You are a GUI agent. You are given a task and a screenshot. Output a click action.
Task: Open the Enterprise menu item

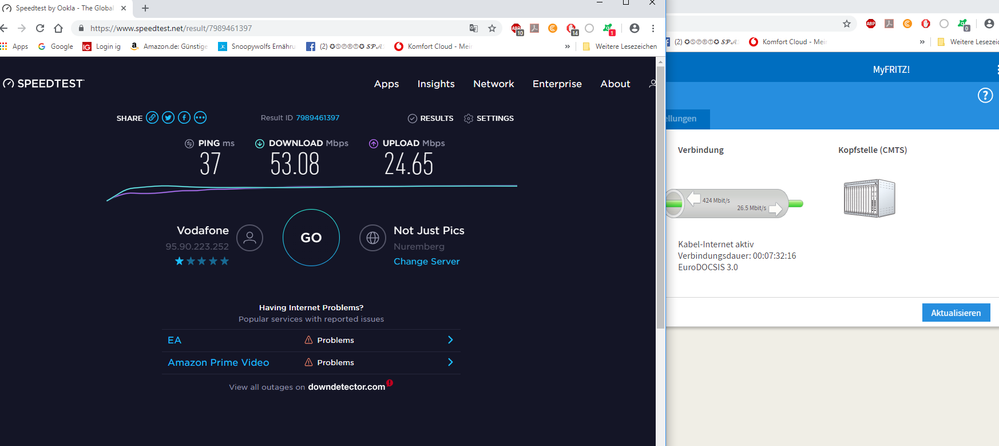pyautogui.click(x=557, y=83)
